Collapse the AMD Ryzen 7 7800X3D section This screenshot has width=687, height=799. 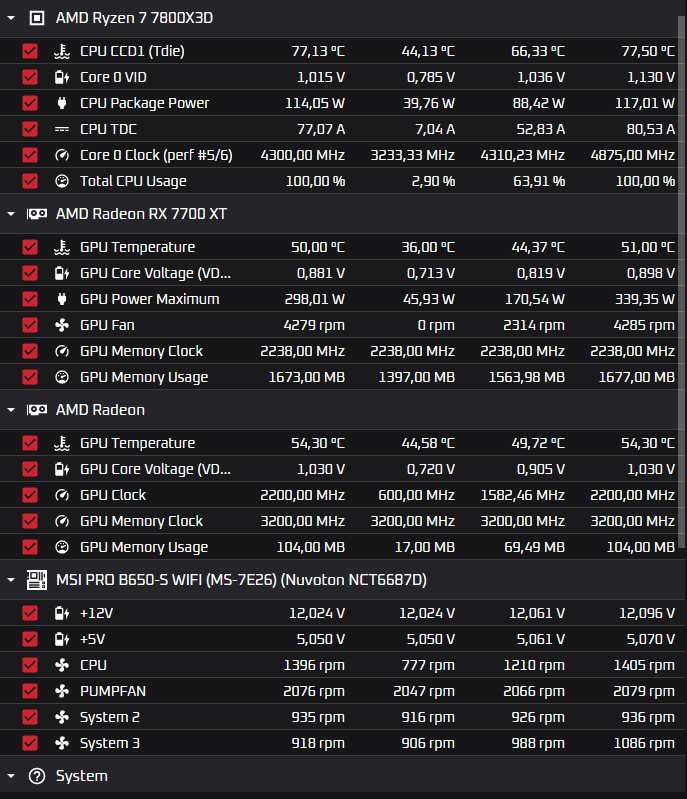click(x=11, y=18)
